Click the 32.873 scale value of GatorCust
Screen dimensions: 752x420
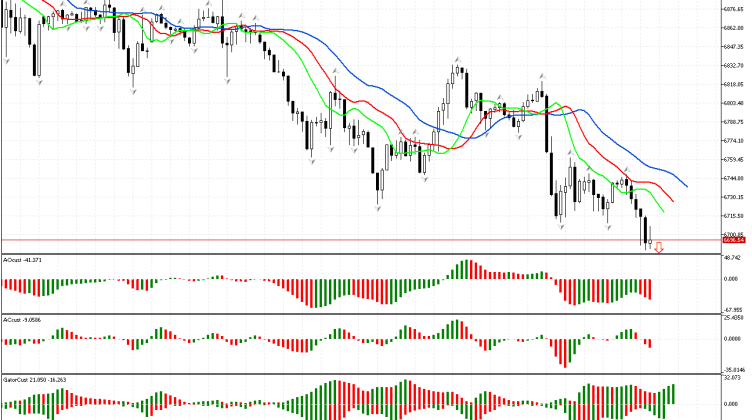(735, 379)
